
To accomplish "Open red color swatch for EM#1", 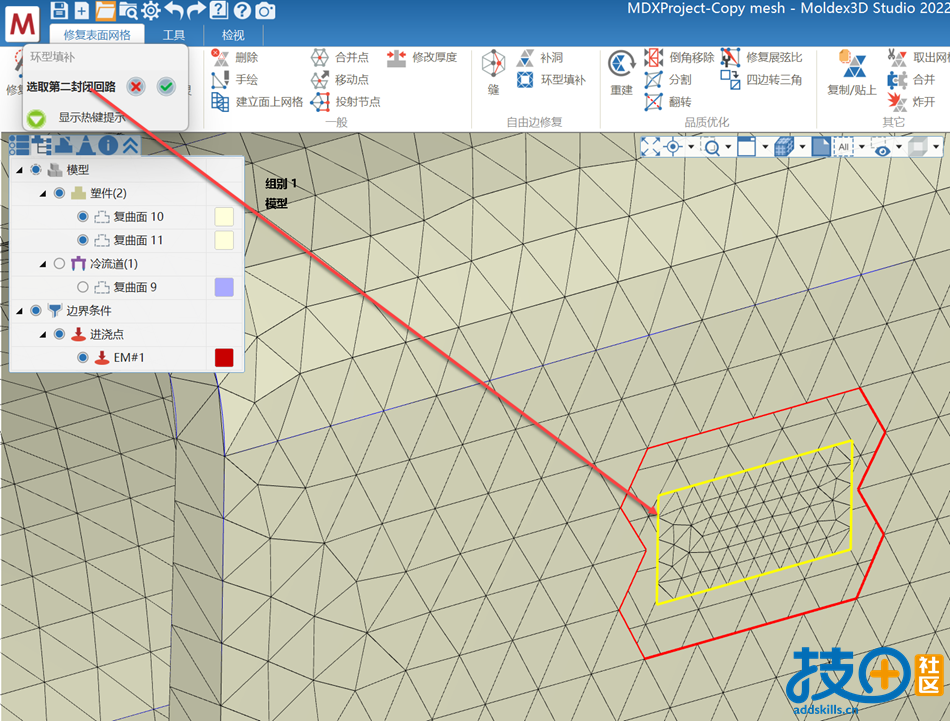I will [224, 357].
